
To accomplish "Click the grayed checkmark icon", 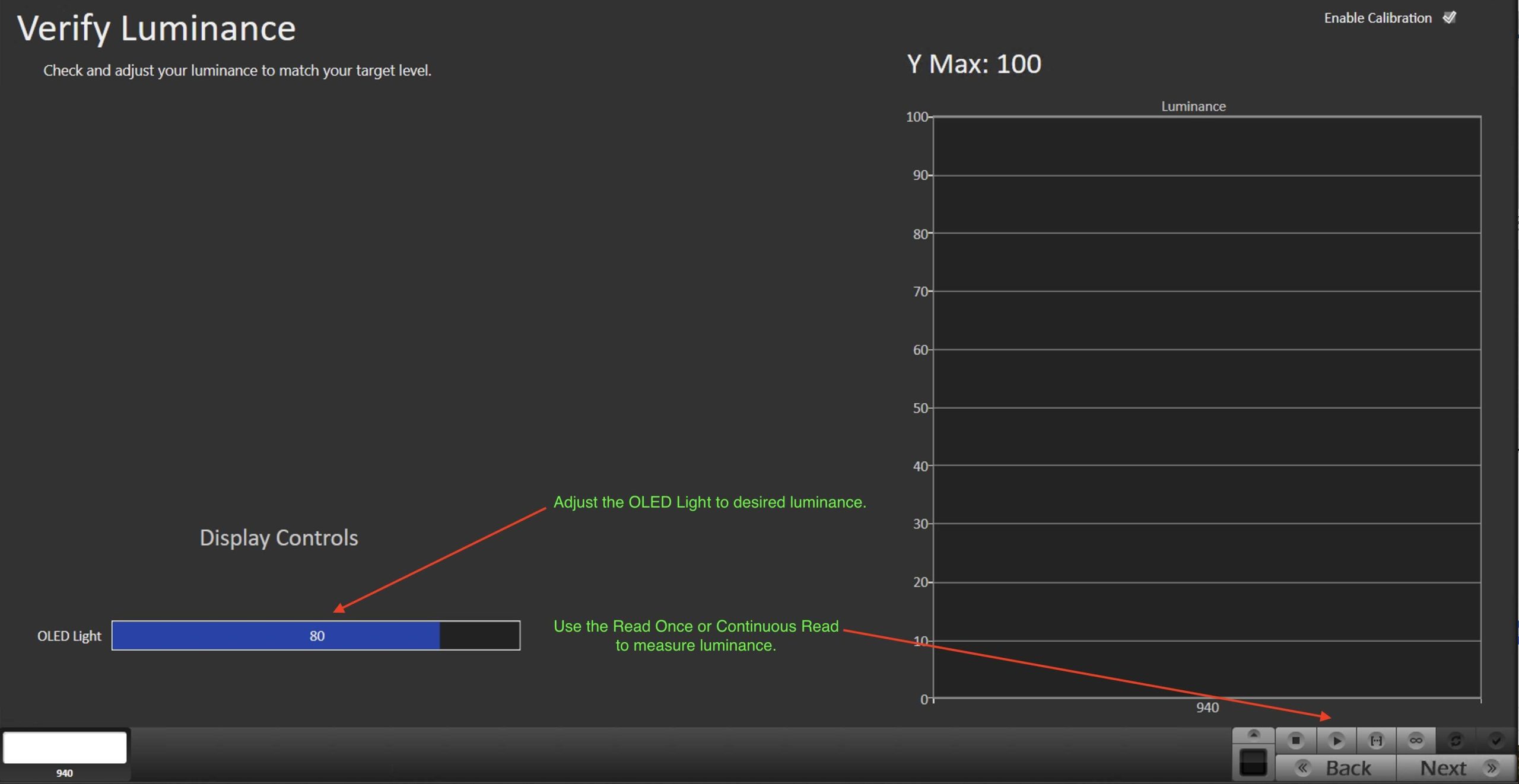I will (1496, 740).
